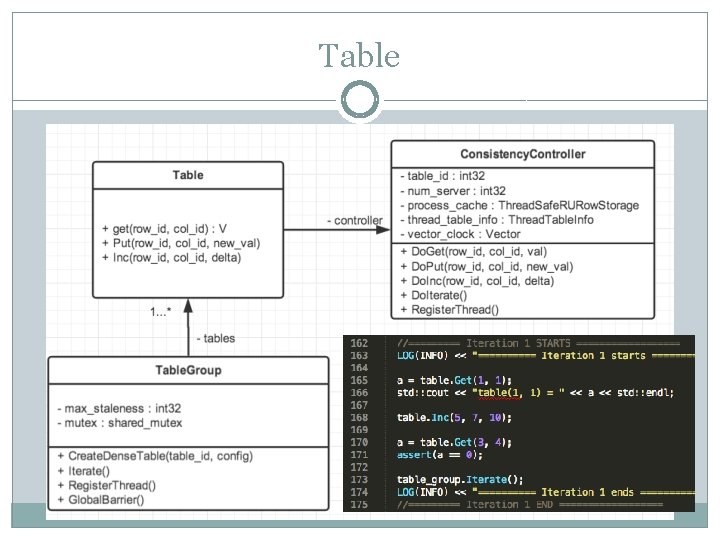This screenshot has width=720, height=540.
Task: Click the GlobalBarrier() method in TableGroup
Action: click(x=101, y=500)
